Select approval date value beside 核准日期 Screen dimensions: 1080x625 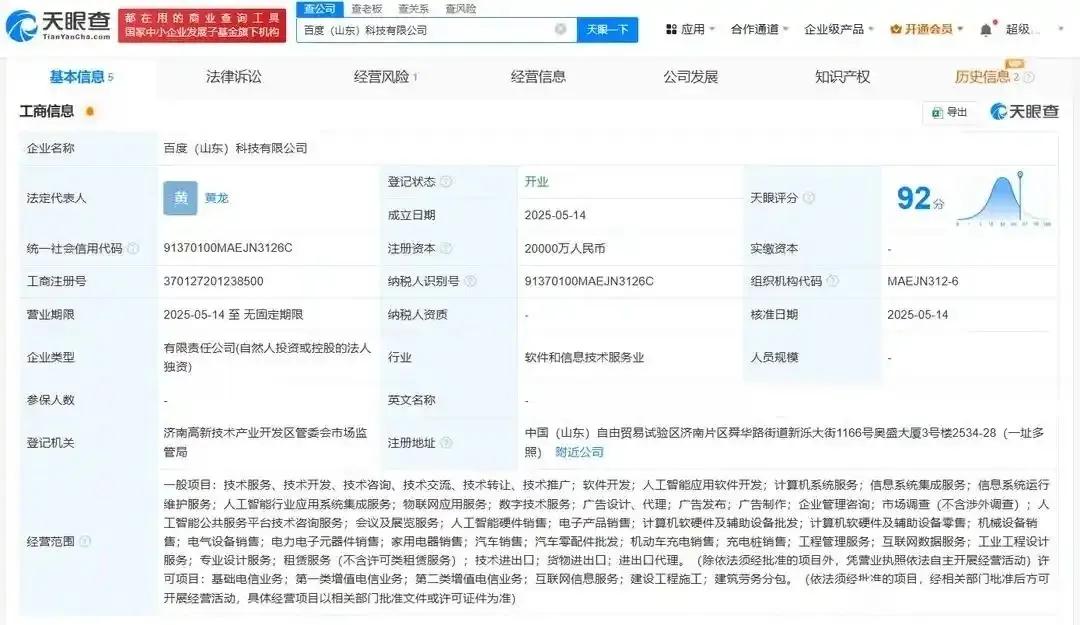coord(917,315)
